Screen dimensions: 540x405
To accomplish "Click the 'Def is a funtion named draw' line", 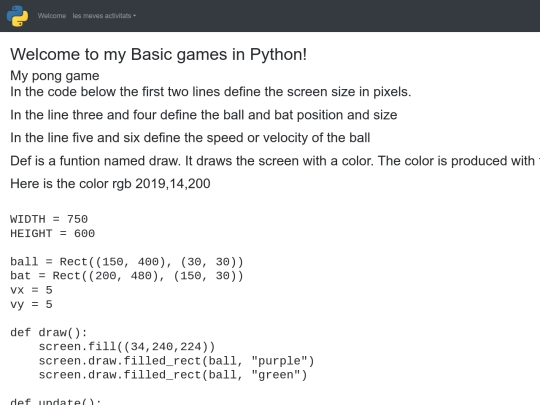I will point(275,161).
